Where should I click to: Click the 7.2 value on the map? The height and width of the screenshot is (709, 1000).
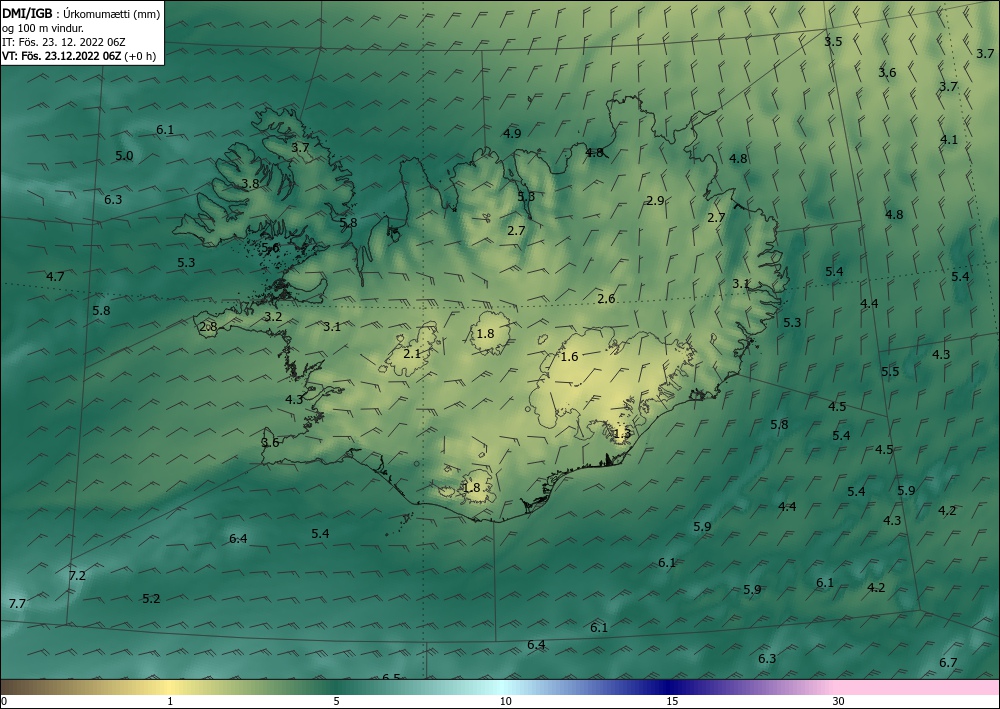[x=77, y=576]
